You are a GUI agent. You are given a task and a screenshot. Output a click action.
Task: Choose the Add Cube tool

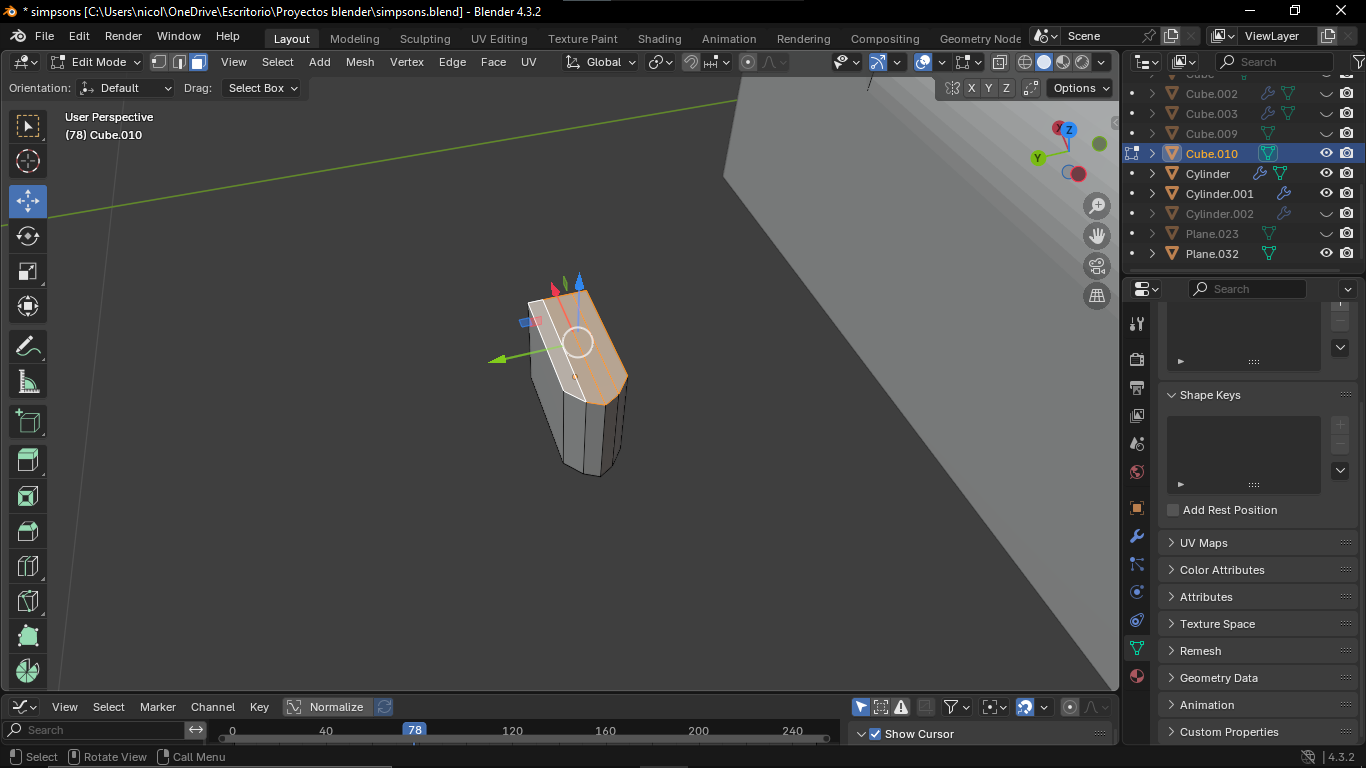click(28, 422)
